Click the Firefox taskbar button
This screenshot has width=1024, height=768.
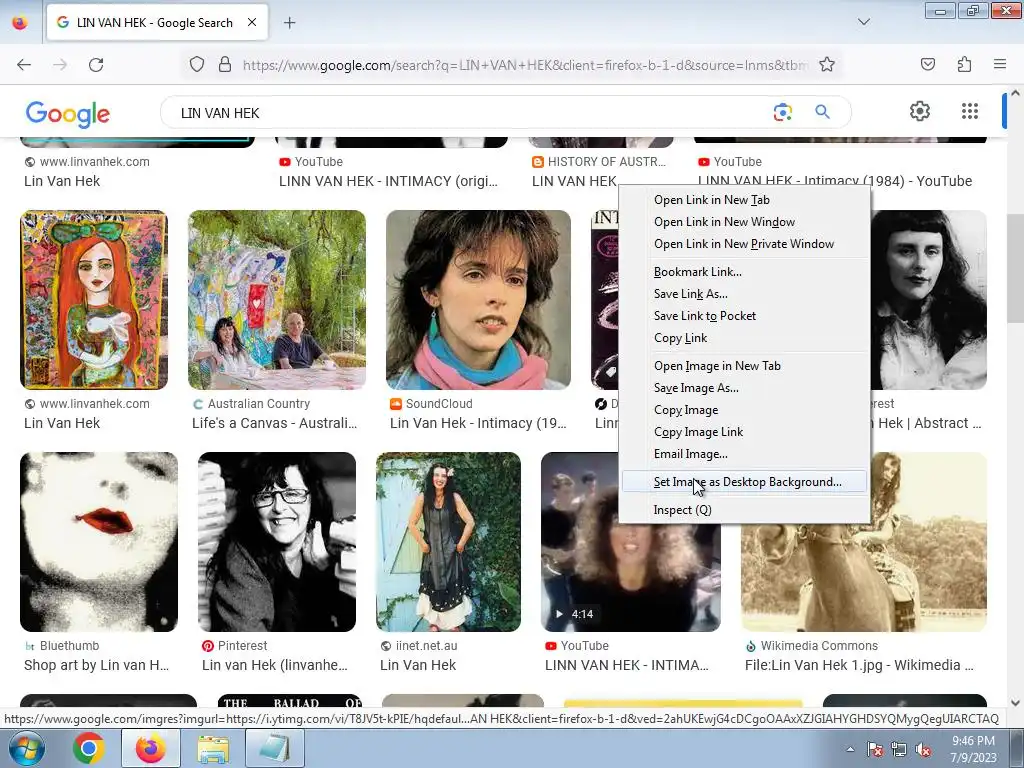(150, 748)
